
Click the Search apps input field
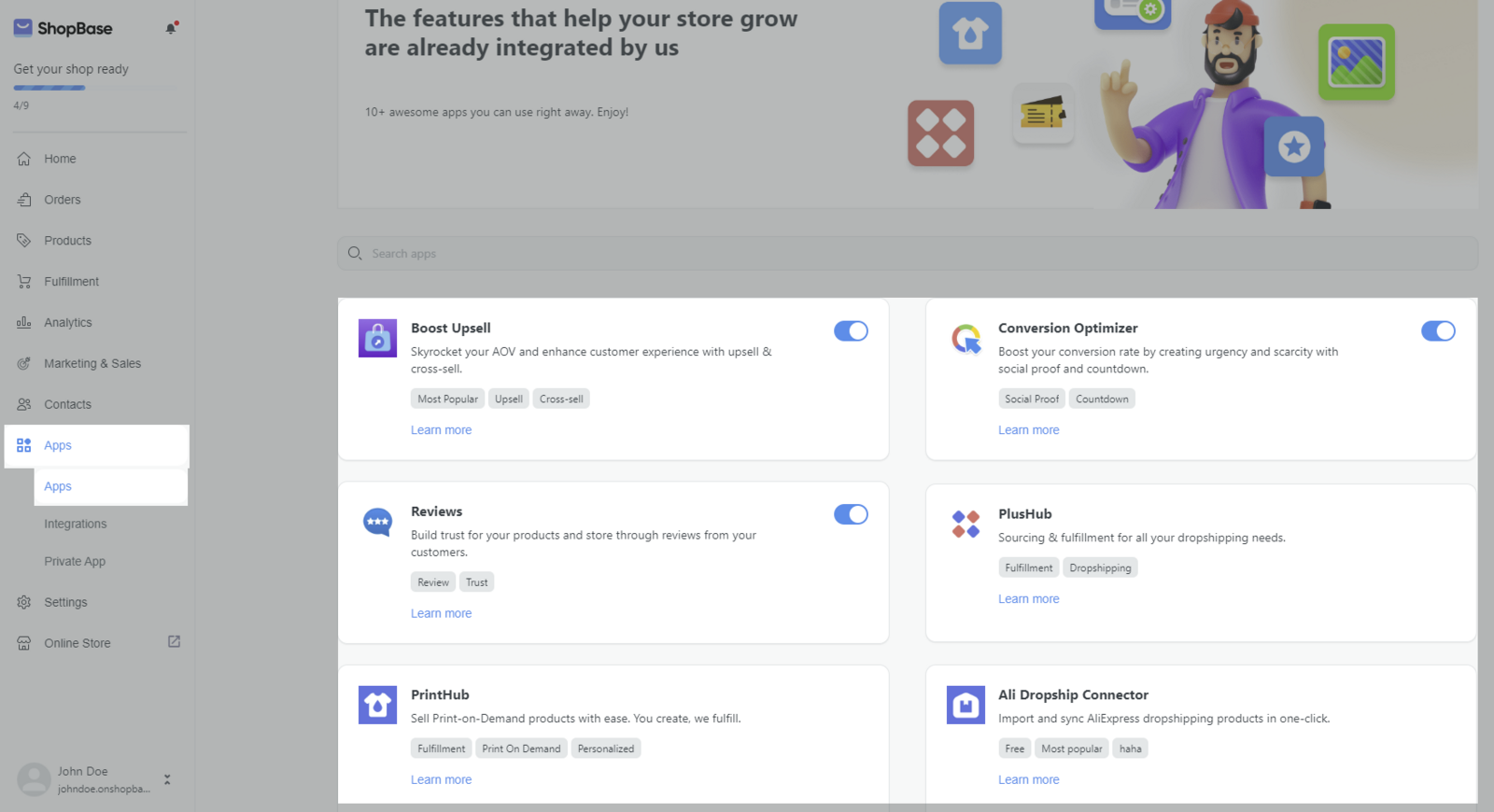point(908,254)
